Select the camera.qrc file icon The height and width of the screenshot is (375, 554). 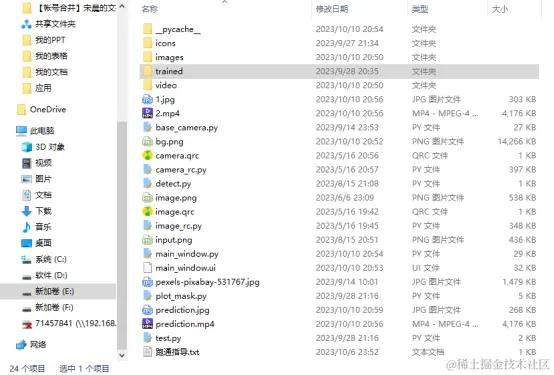tap(147, 156)
